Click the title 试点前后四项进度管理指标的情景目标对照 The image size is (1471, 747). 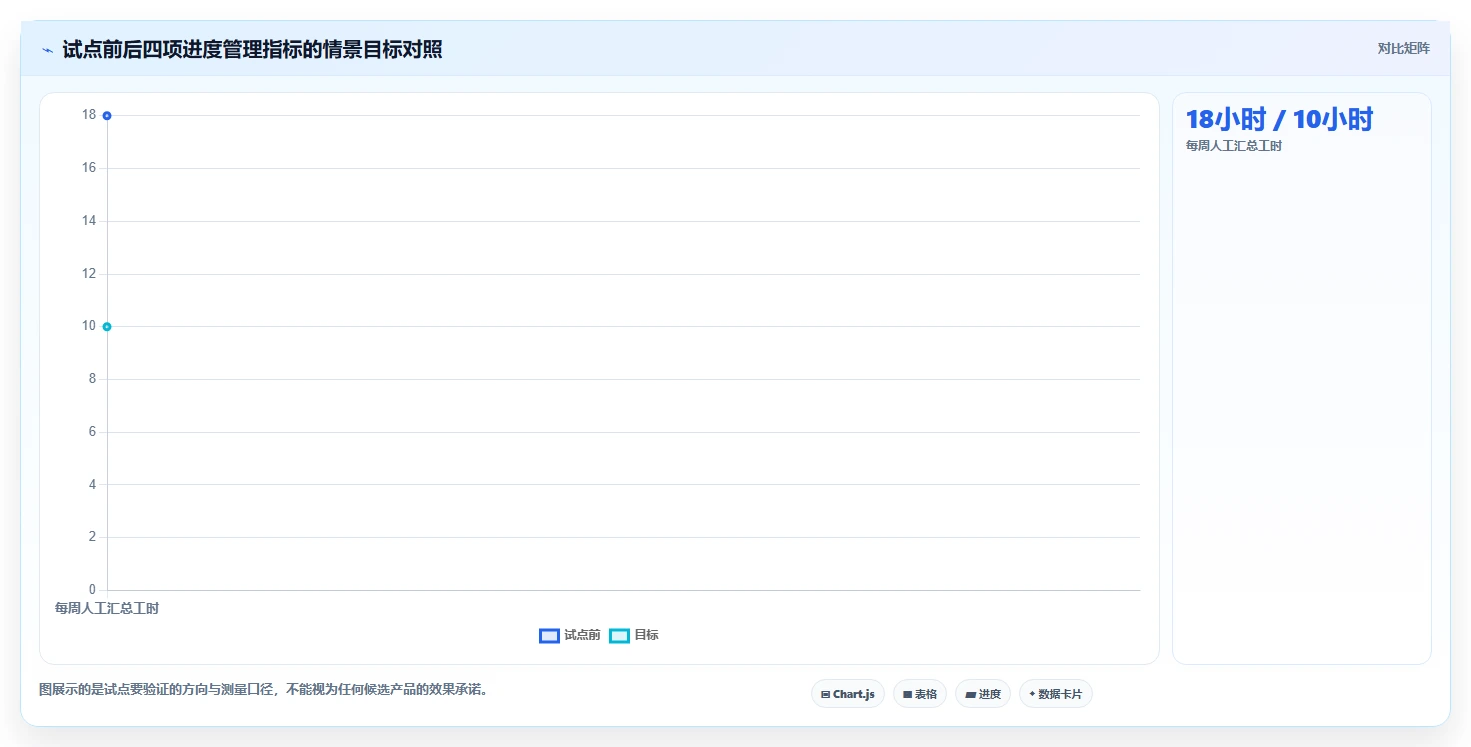[x=252, y=49]
